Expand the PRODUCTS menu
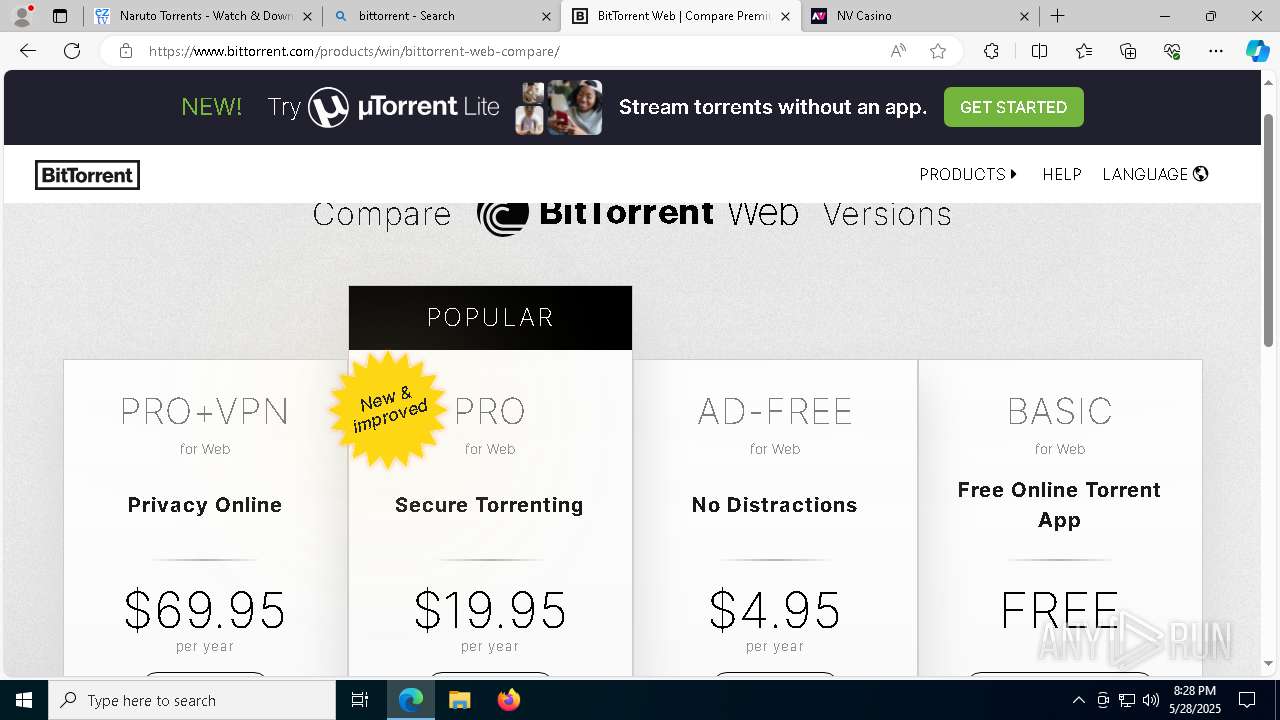 968,174
